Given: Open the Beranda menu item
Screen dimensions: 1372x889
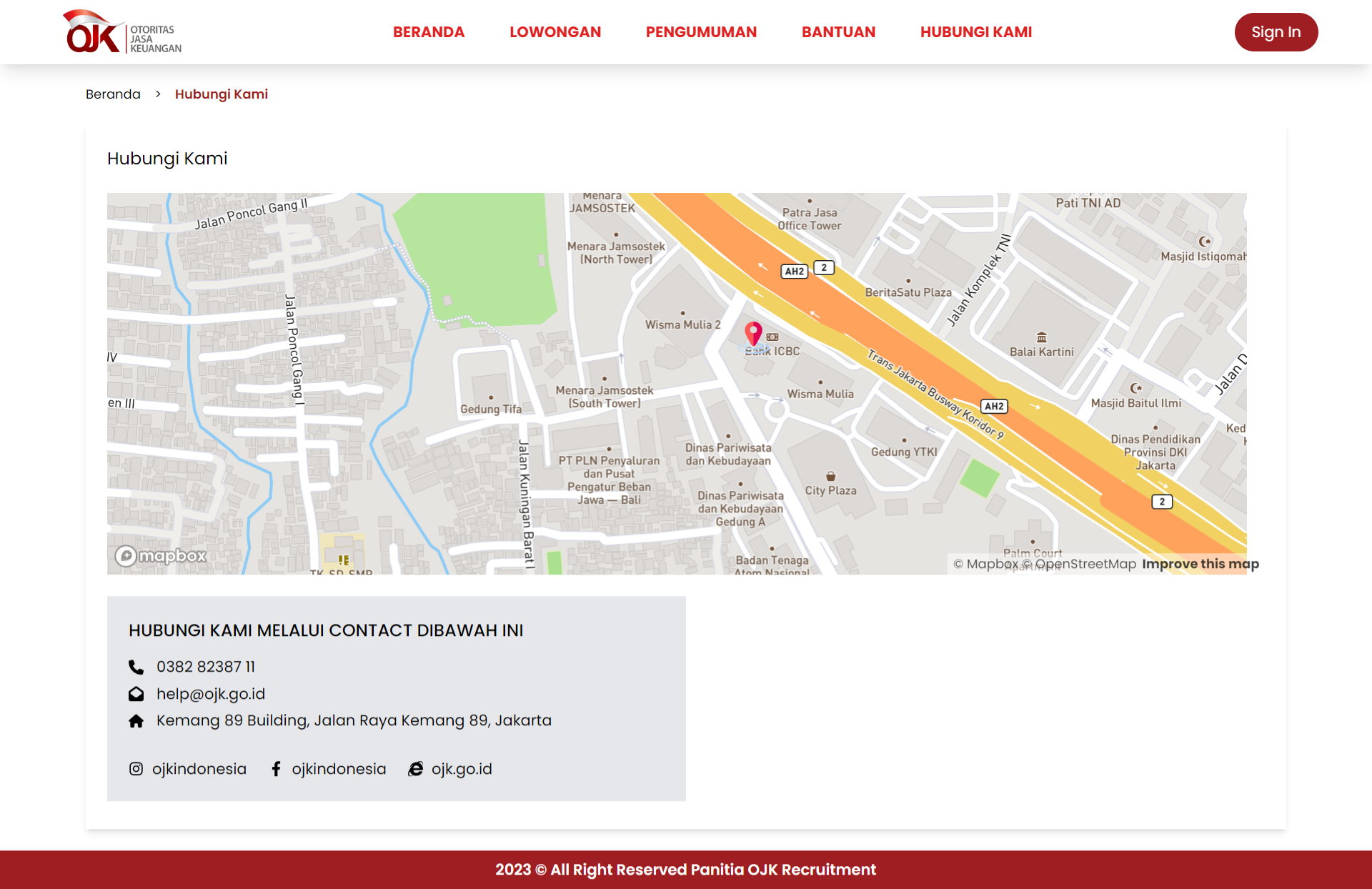Looking at the screenshot, I should (429, 32).
